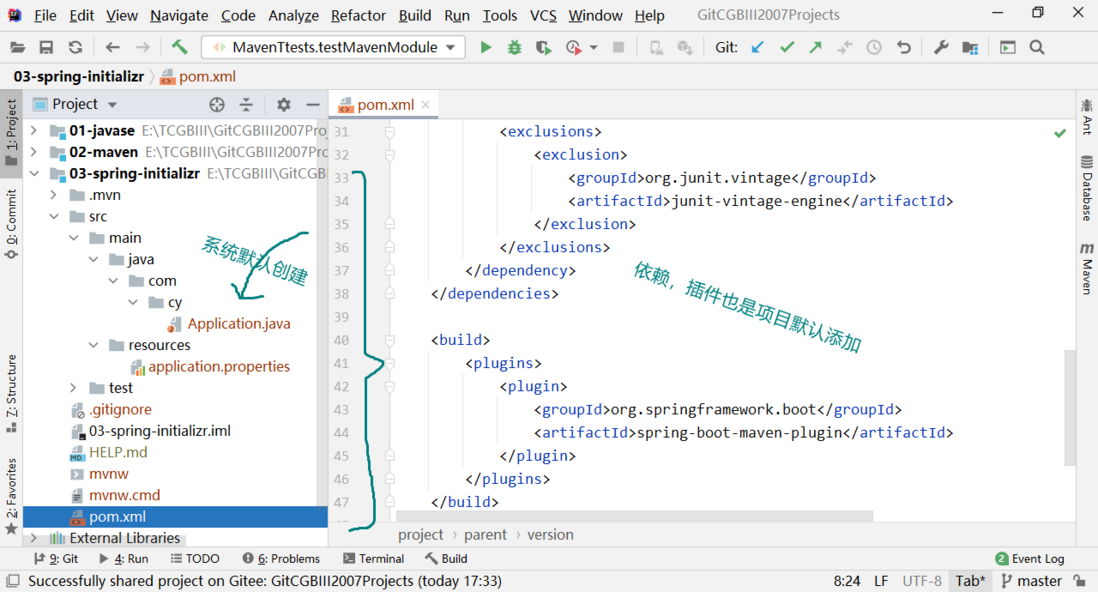The height and width of the screenshot is (592, 1098).
Task: Synchronize files with the refresh icon
Action: point(75,48)
